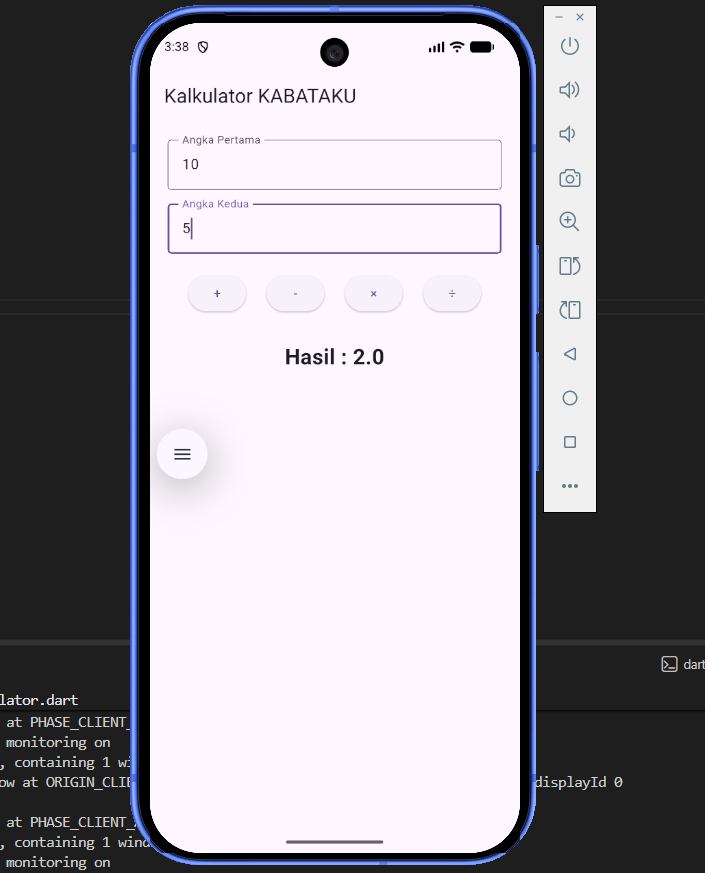Focus the Angka Pertama input field
This screenshot has height=873, width=705.
pos(335,164)
